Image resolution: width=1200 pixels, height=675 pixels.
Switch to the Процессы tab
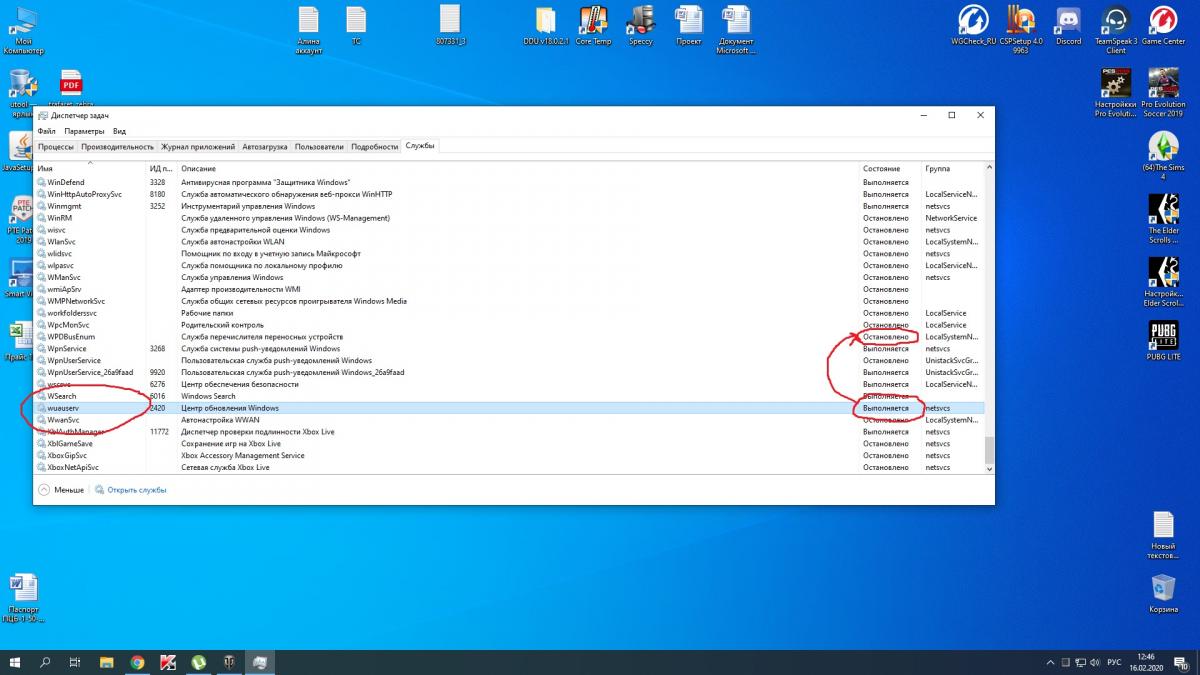pos(56,147)
